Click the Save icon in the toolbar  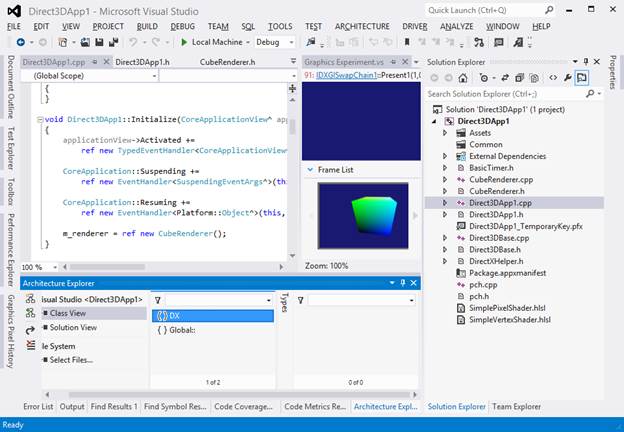pos(99,42)
